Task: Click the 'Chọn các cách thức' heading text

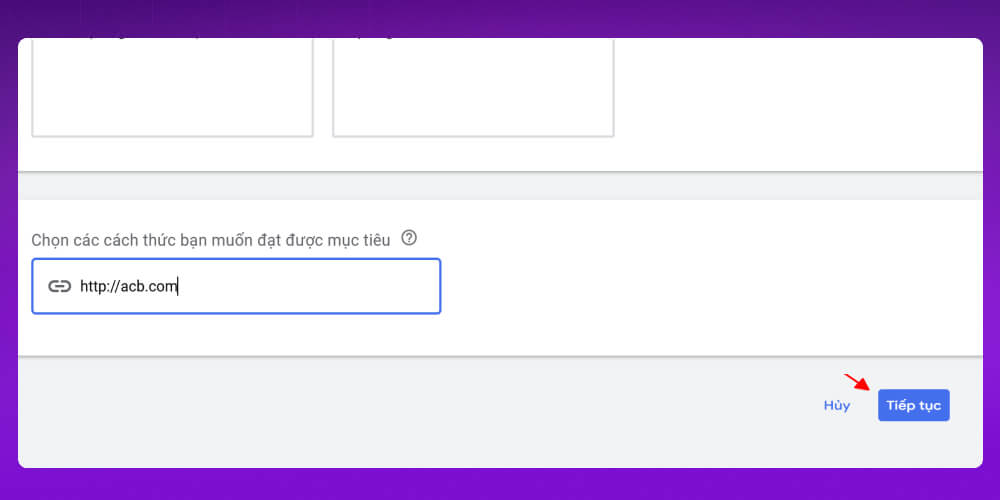Action: 210,240
